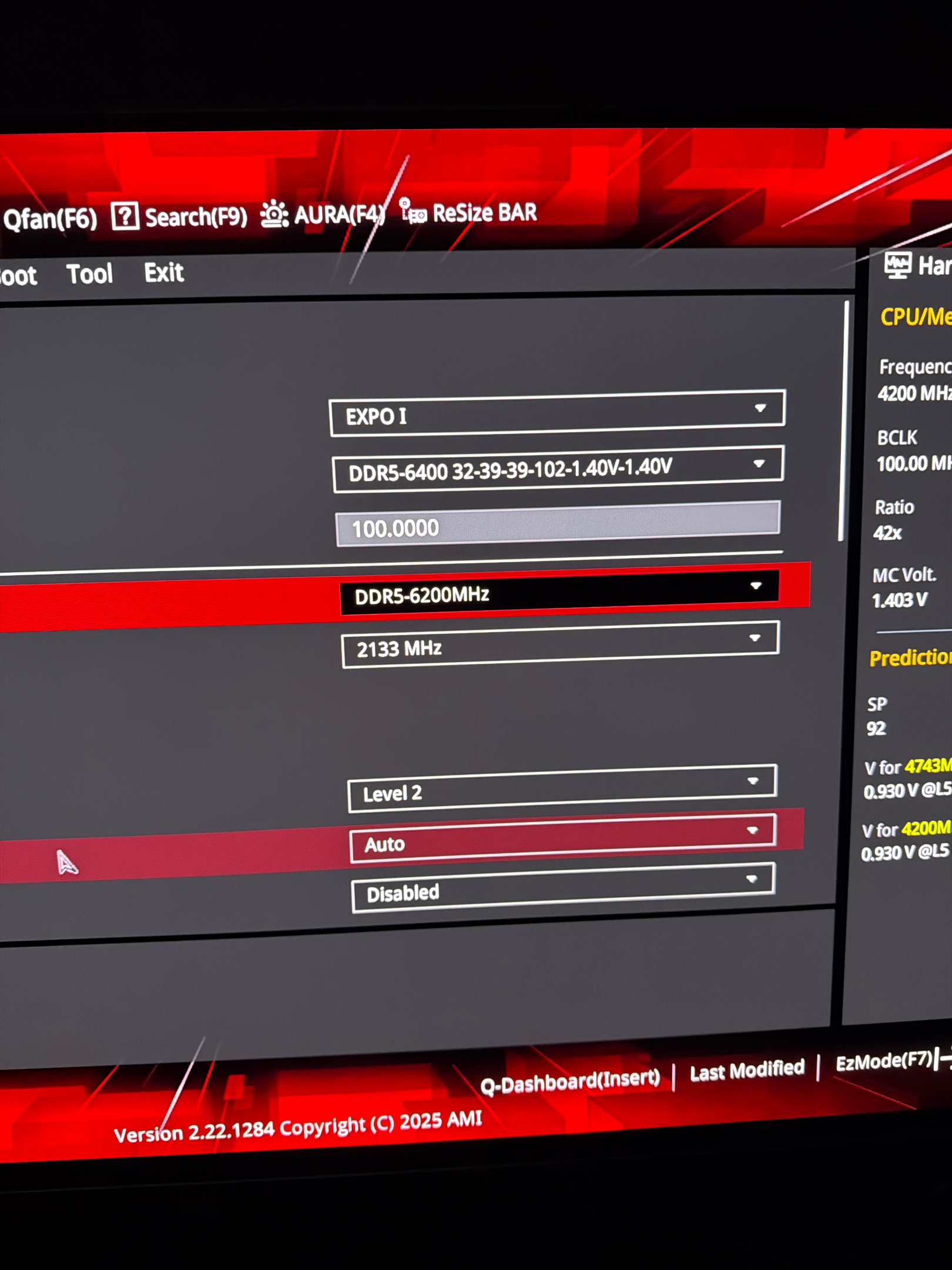This screenshot has height=1270, width=952.
Task: Click the settings list vertical scrollbar
Action: click(x=844, y=420)
